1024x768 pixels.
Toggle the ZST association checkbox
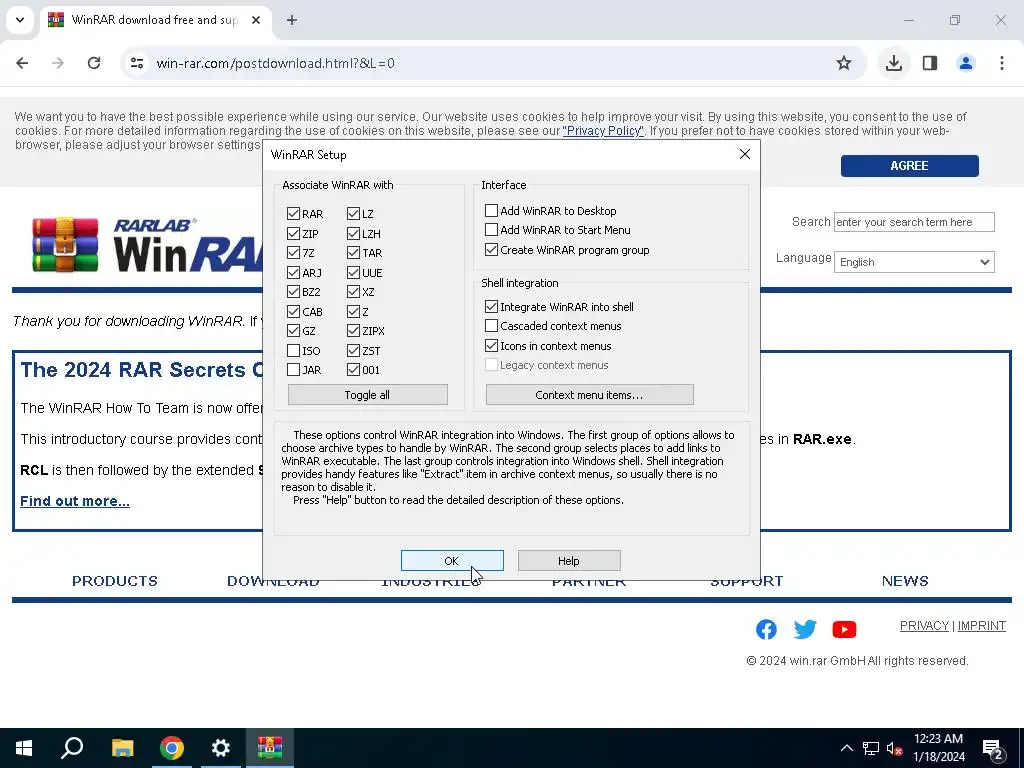pyautogui.click(x=353, y=351)
